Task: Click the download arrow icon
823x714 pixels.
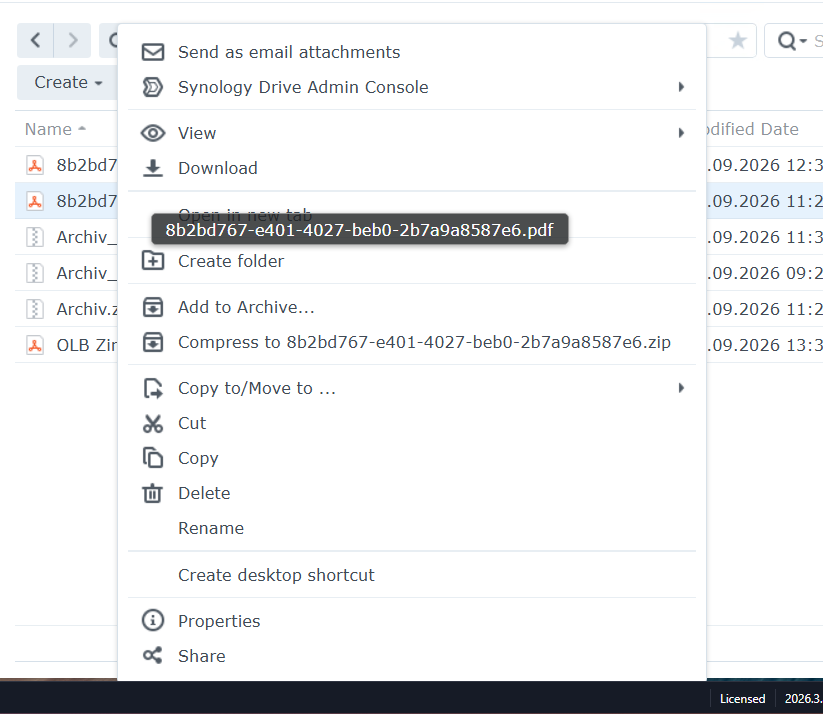Action: [153, 169]
